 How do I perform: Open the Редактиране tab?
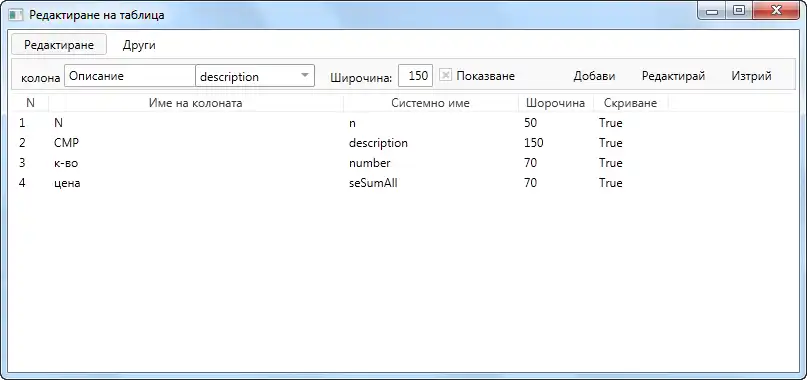(59, 44)
